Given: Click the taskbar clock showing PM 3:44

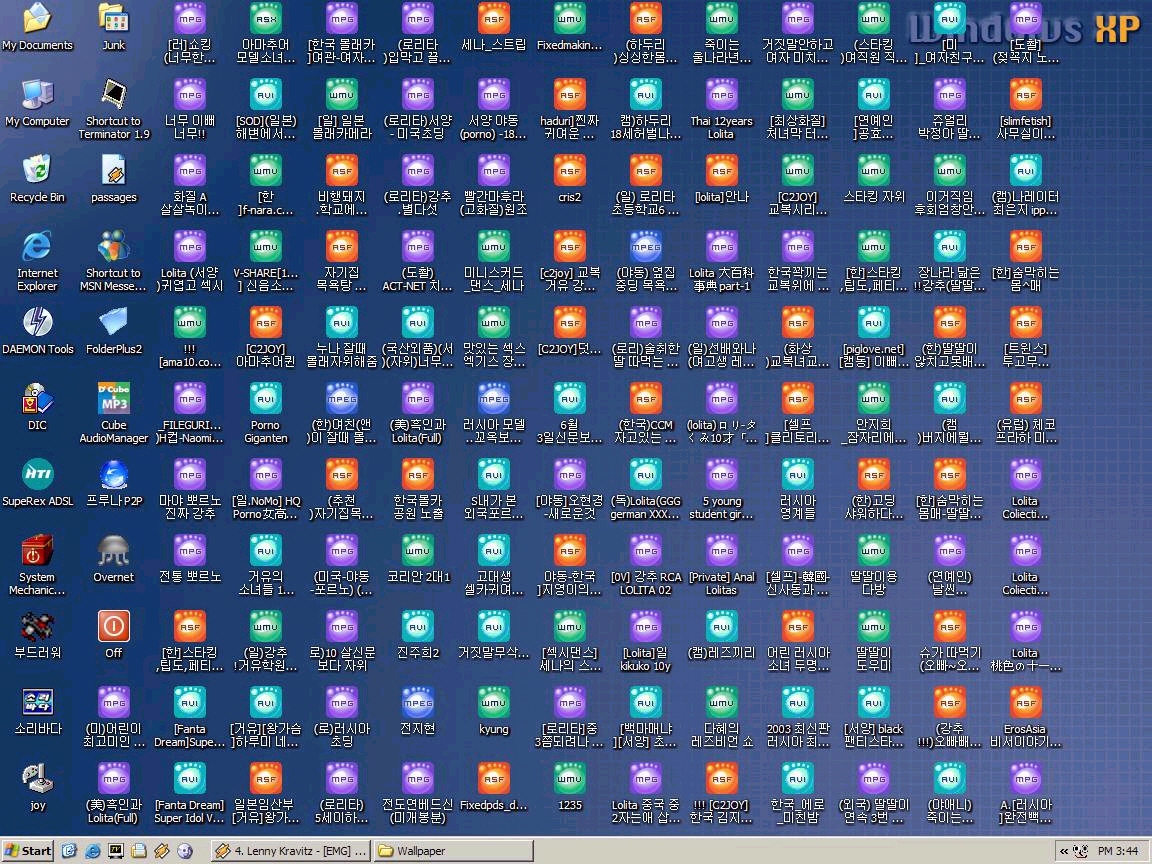Looking at the screenshot, I should (x=1118, y=851).
